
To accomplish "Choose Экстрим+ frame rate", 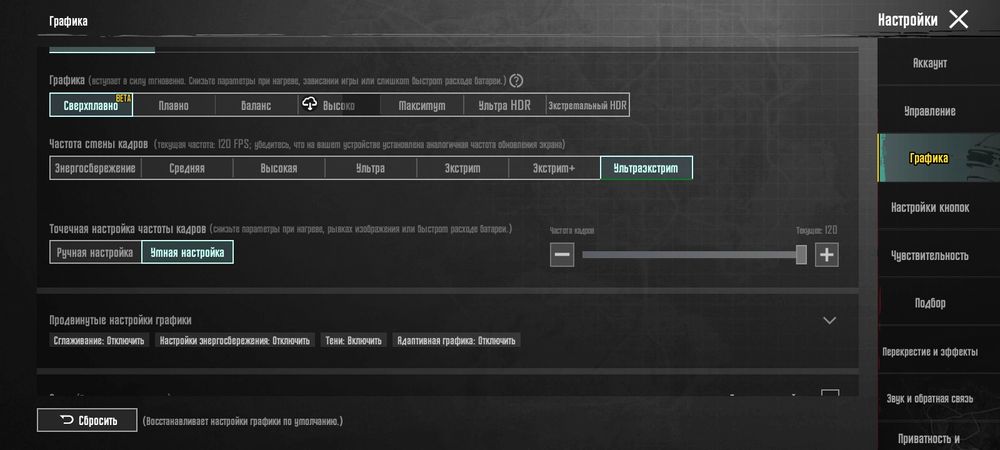I will (554, 168).
